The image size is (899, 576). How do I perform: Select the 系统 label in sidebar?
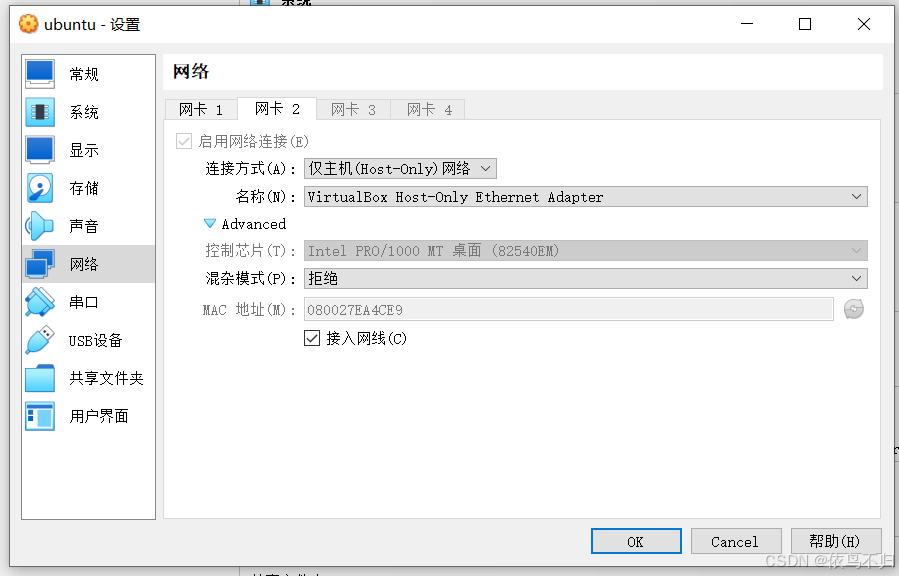tap(84, 112)
